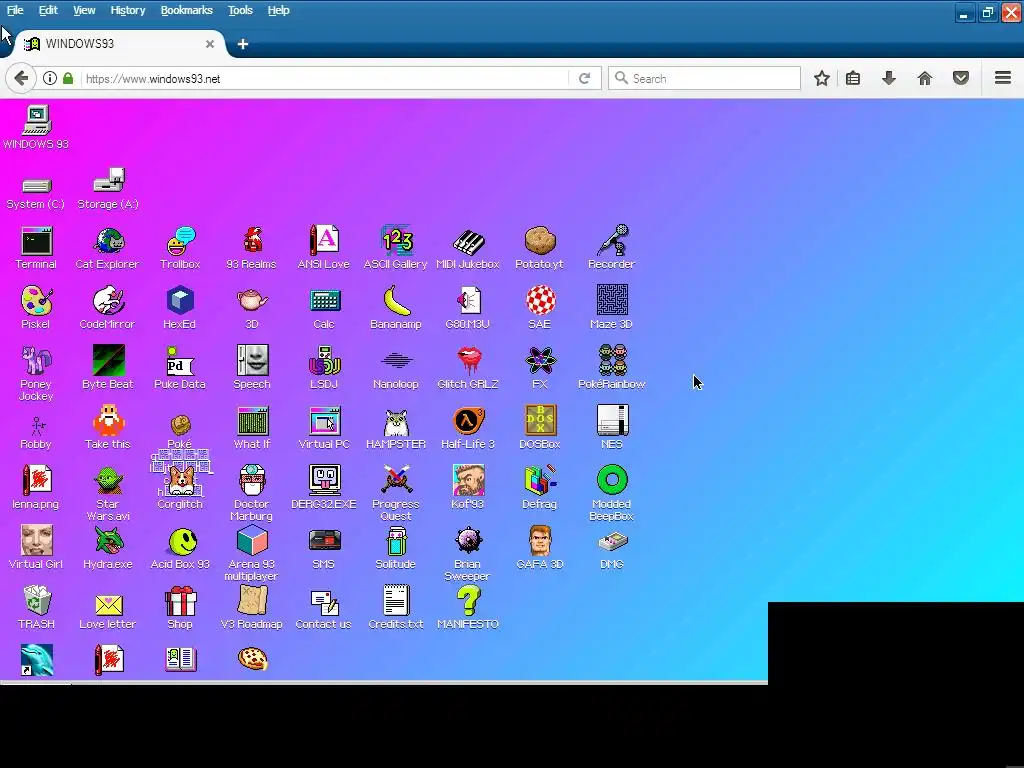Open the Recorder microphone icon
Image resolution: width=1024 pixels, height=768 pixels.
(x=611, y=248)
